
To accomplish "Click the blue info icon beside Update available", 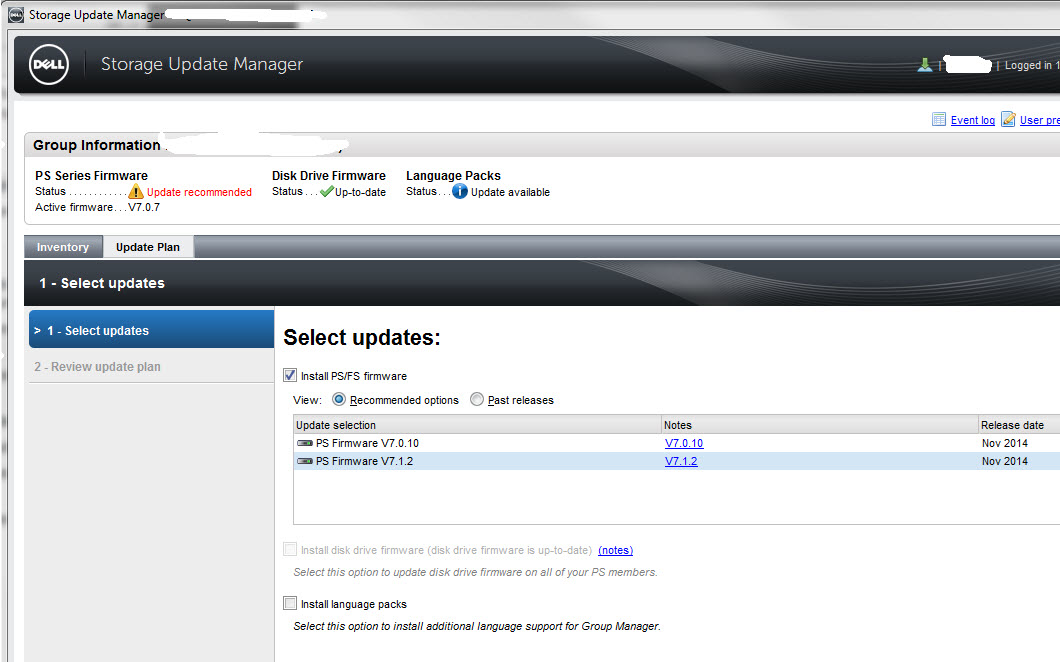I will pos(460,191).
